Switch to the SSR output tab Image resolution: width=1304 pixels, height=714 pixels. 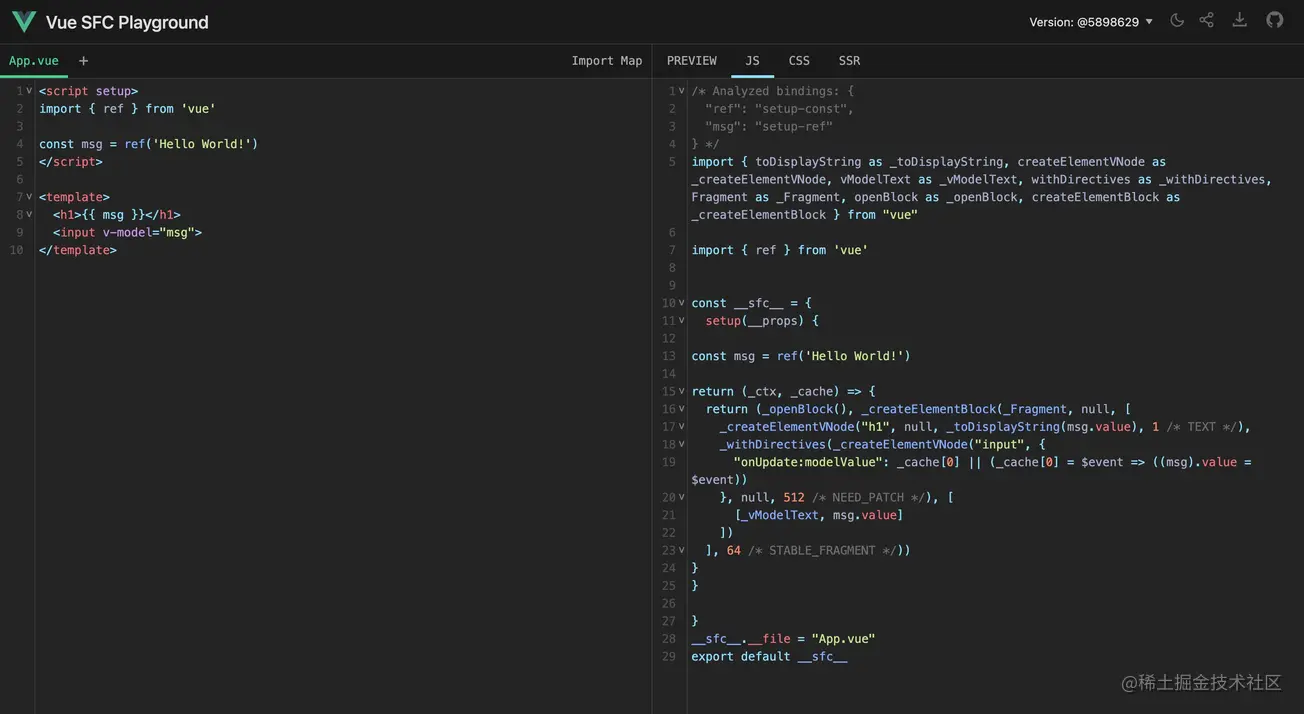[849, 61]
